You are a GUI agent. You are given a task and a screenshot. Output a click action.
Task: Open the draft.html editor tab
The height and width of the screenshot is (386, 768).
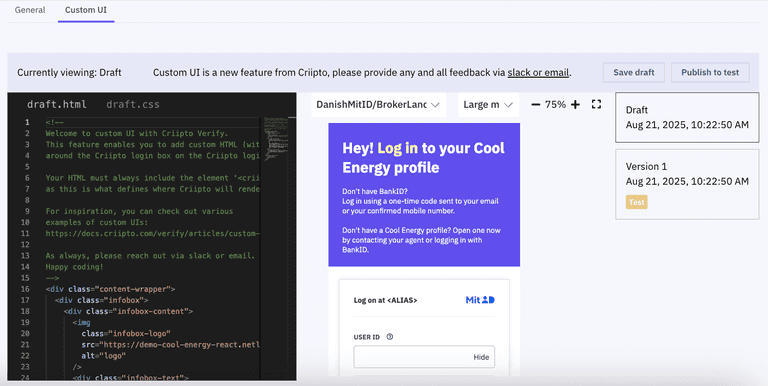[57, 104]
